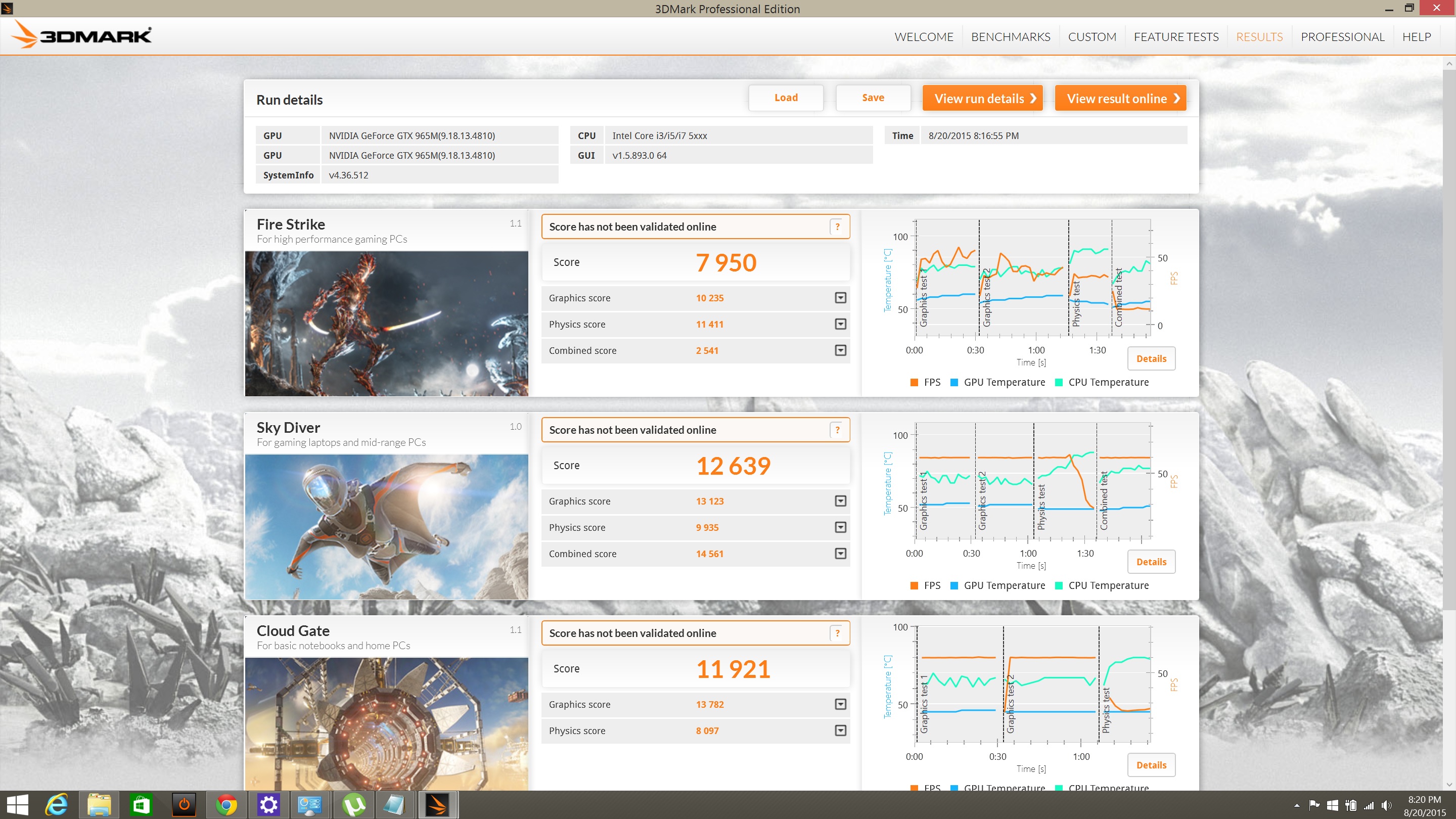The image size is (1456, 819).
Task: Click the 3DMark title bar app icon
Action: (8, 9)
